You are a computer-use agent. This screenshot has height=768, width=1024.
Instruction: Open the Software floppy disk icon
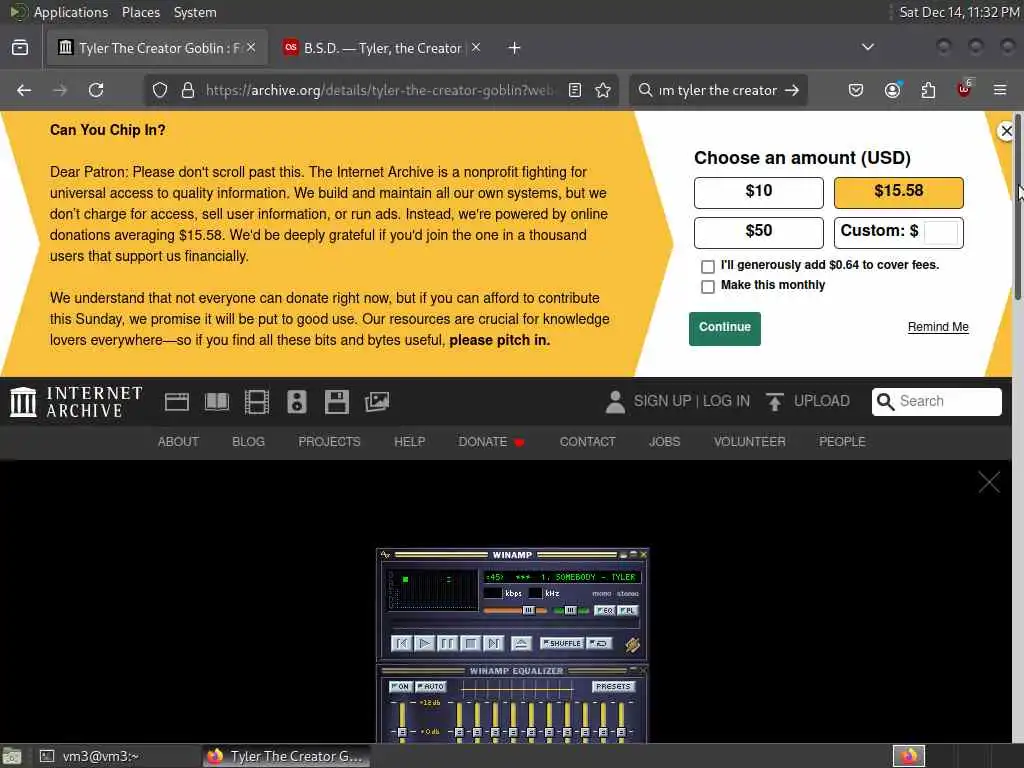(x=336, y=402)
